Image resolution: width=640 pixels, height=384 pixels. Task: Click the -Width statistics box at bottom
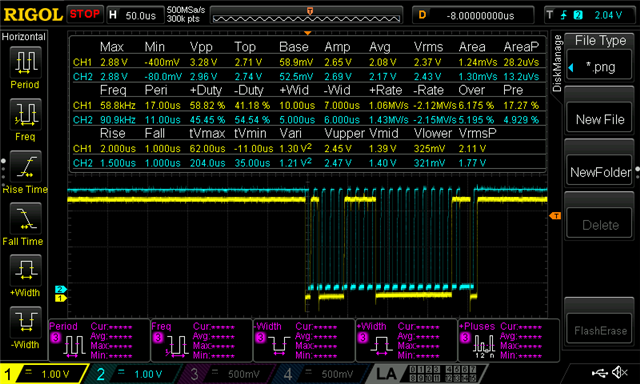(304, 340)
